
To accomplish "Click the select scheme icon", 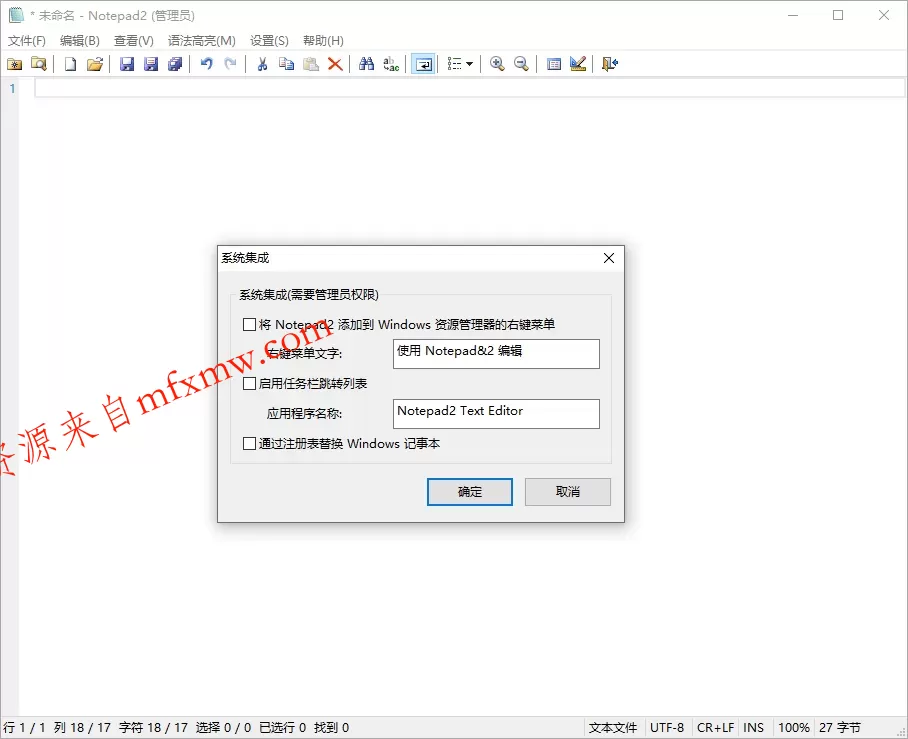I will 554,64.
